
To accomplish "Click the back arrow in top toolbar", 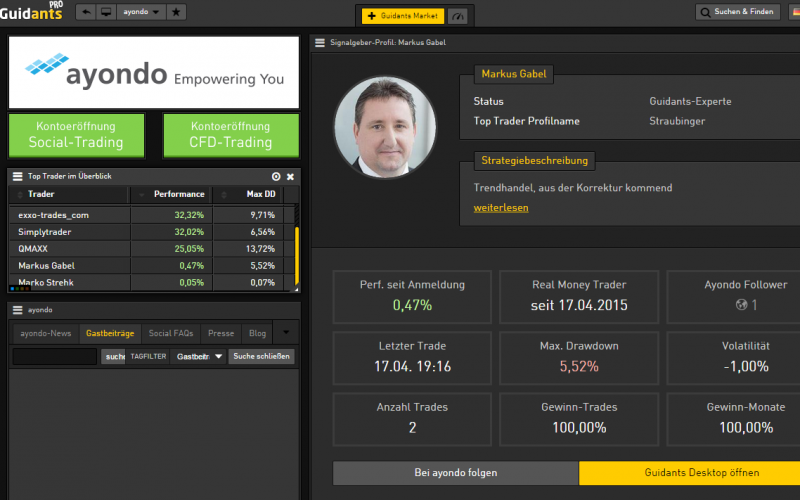I will tap(85, 12).
